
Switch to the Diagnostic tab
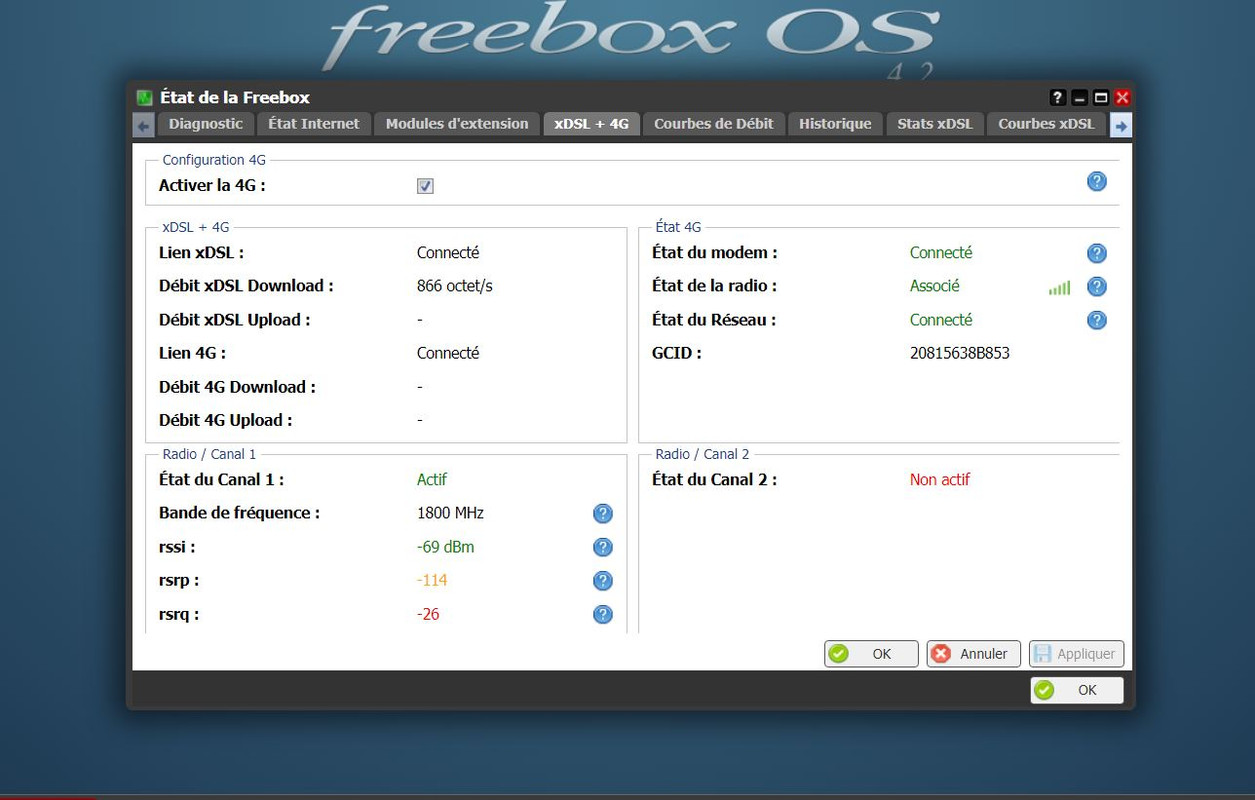point(206,124)
